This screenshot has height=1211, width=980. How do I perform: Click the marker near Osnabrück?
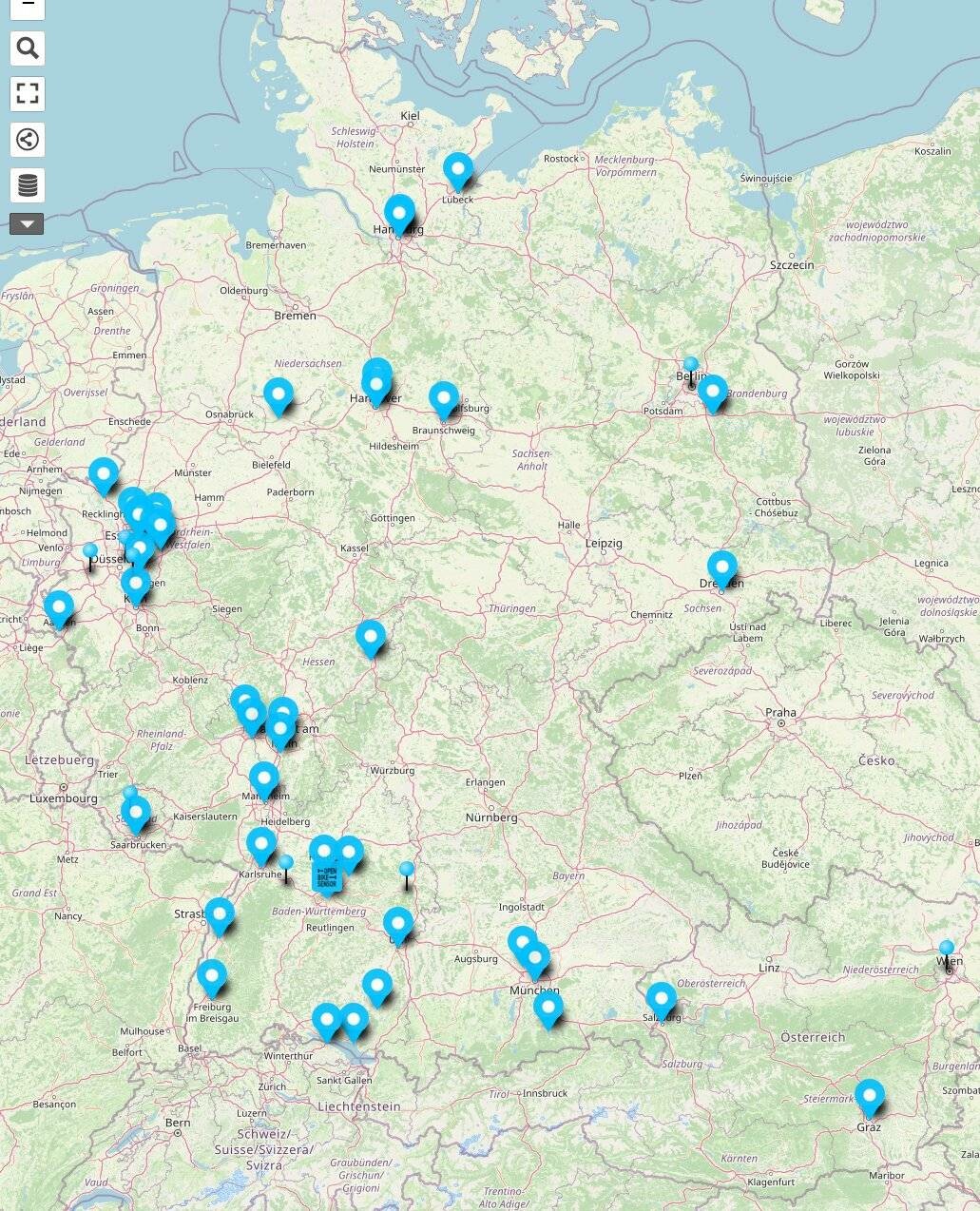(278, 394)
